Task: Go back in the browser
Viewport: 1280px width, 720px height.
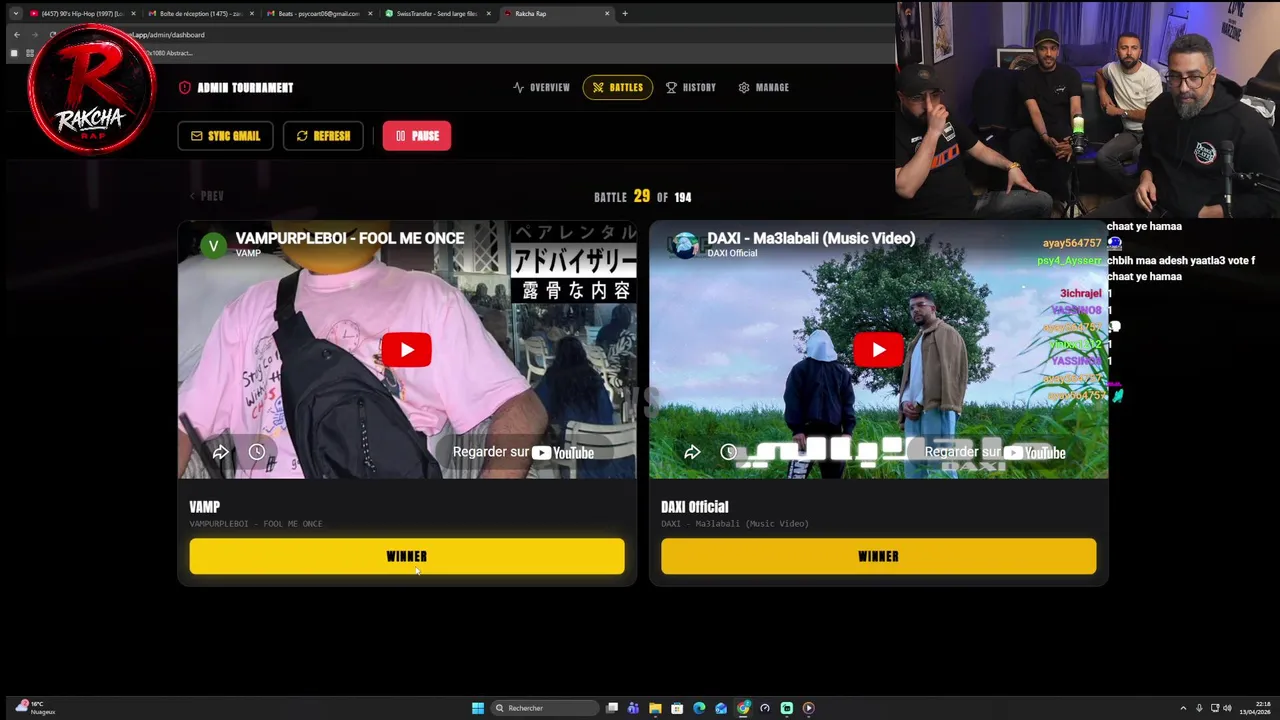Action: pyautogui.click(x=16, y=35)
